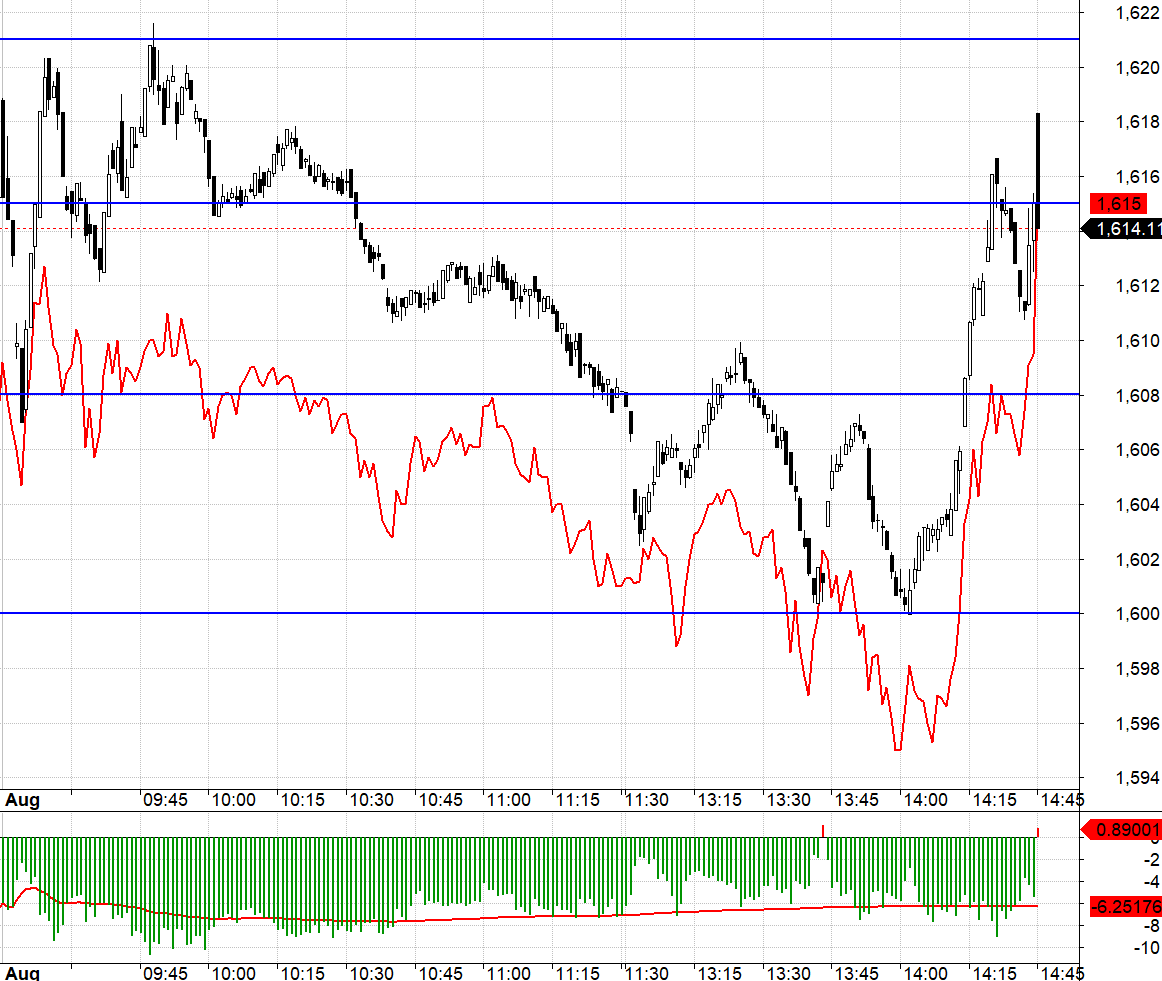Click the red 0.89001 indicator value label
This screenshot has height=981, width=1162.
[1123, 829]
